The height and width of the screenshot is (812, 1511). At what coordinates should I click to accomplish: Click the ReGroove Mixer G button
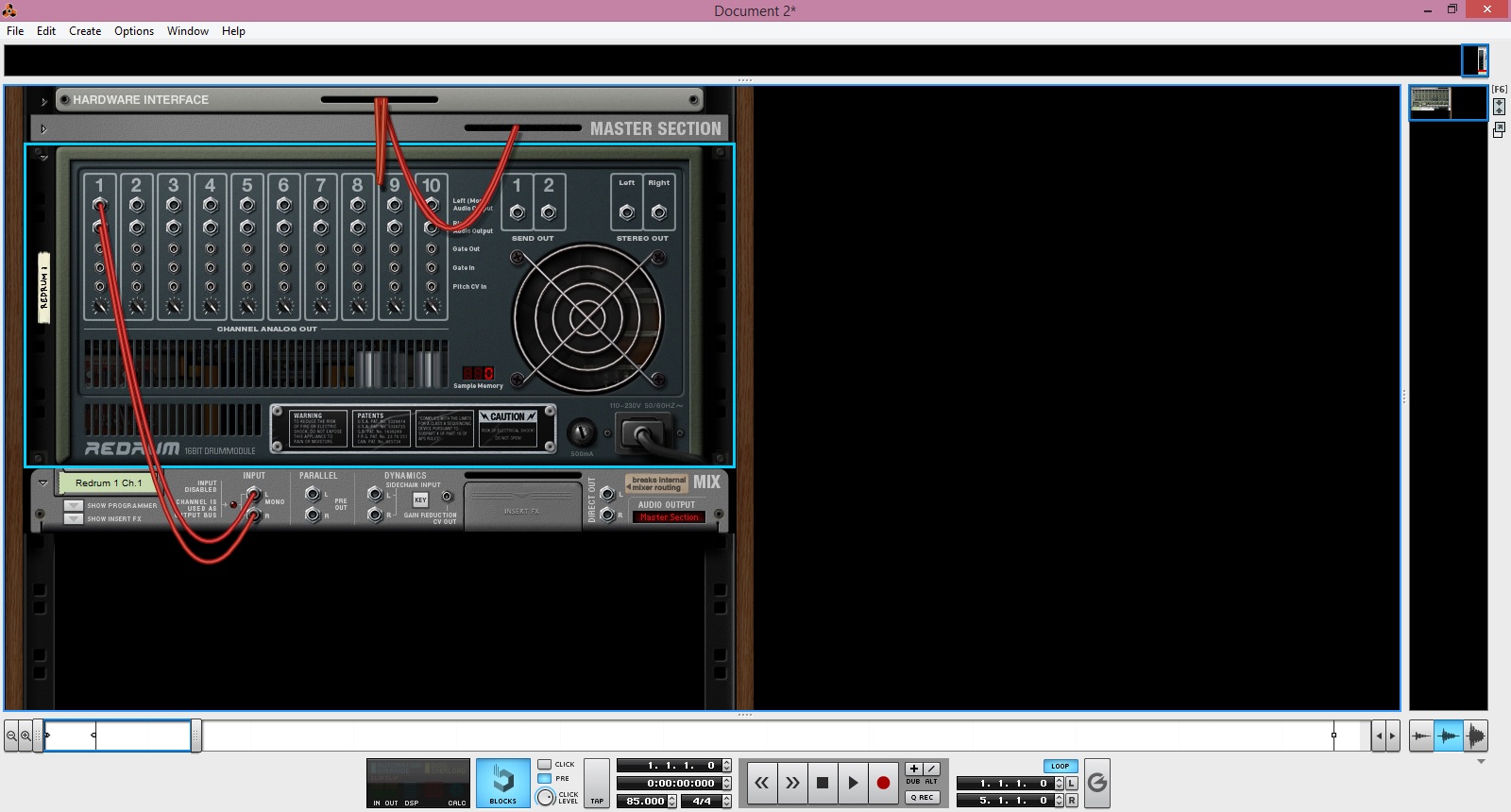(1097, 783)
